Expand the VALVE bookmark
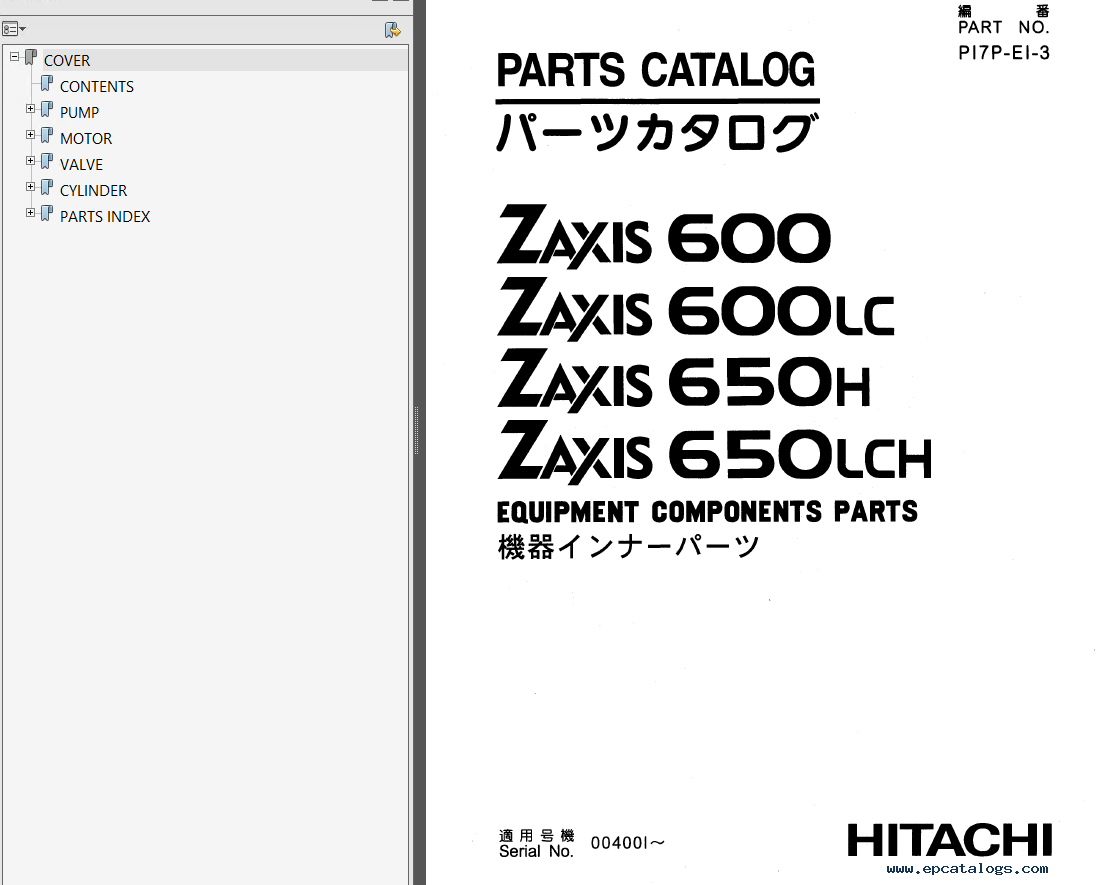 (30, 160)
